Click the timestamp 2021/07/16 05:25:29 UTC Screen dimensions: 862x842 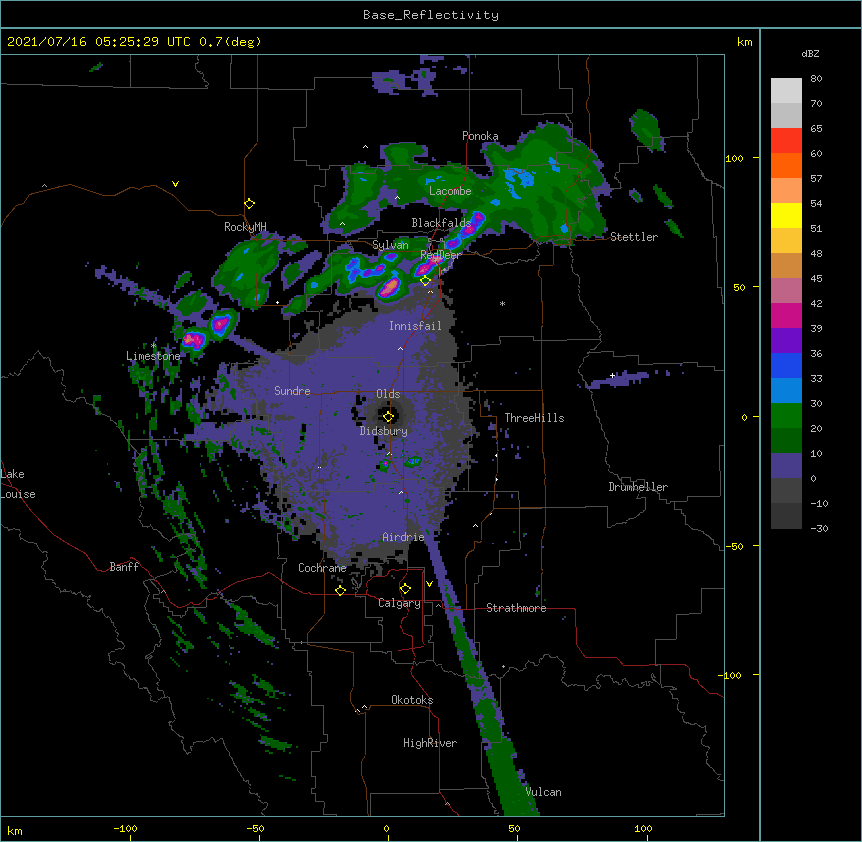pyautogui.click(x=99, y=42)
